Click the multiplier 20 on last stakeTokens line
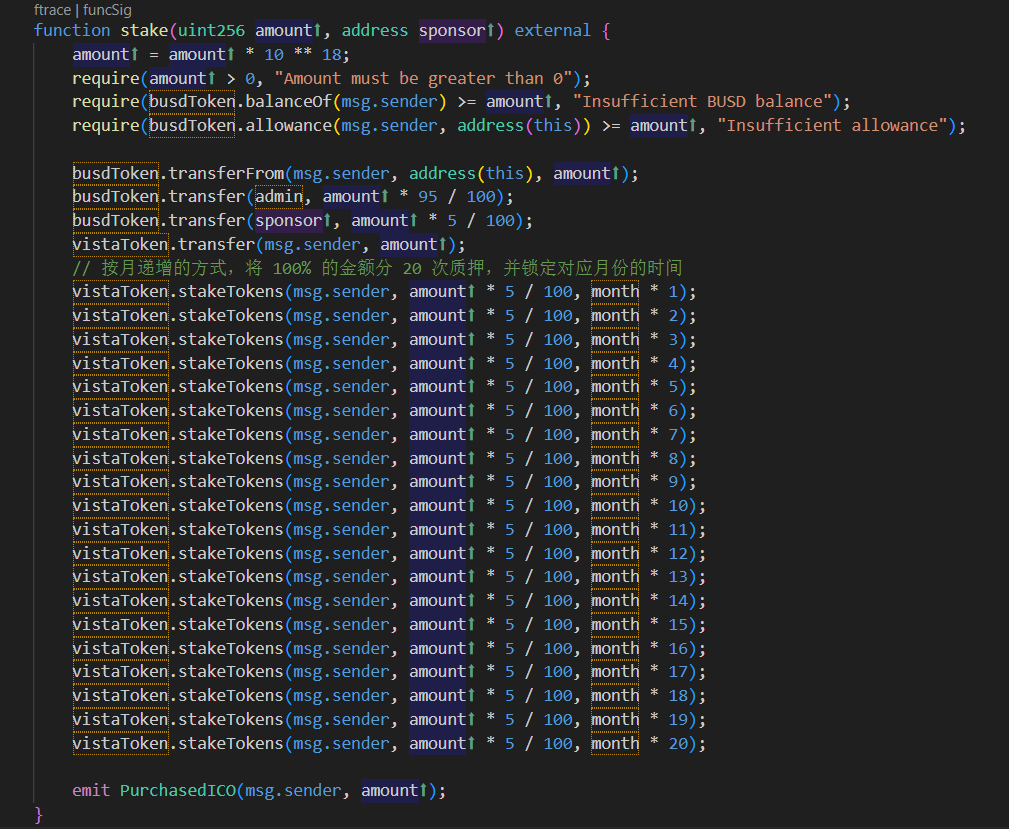1009x829 pixels. click(x=678, y=743)
